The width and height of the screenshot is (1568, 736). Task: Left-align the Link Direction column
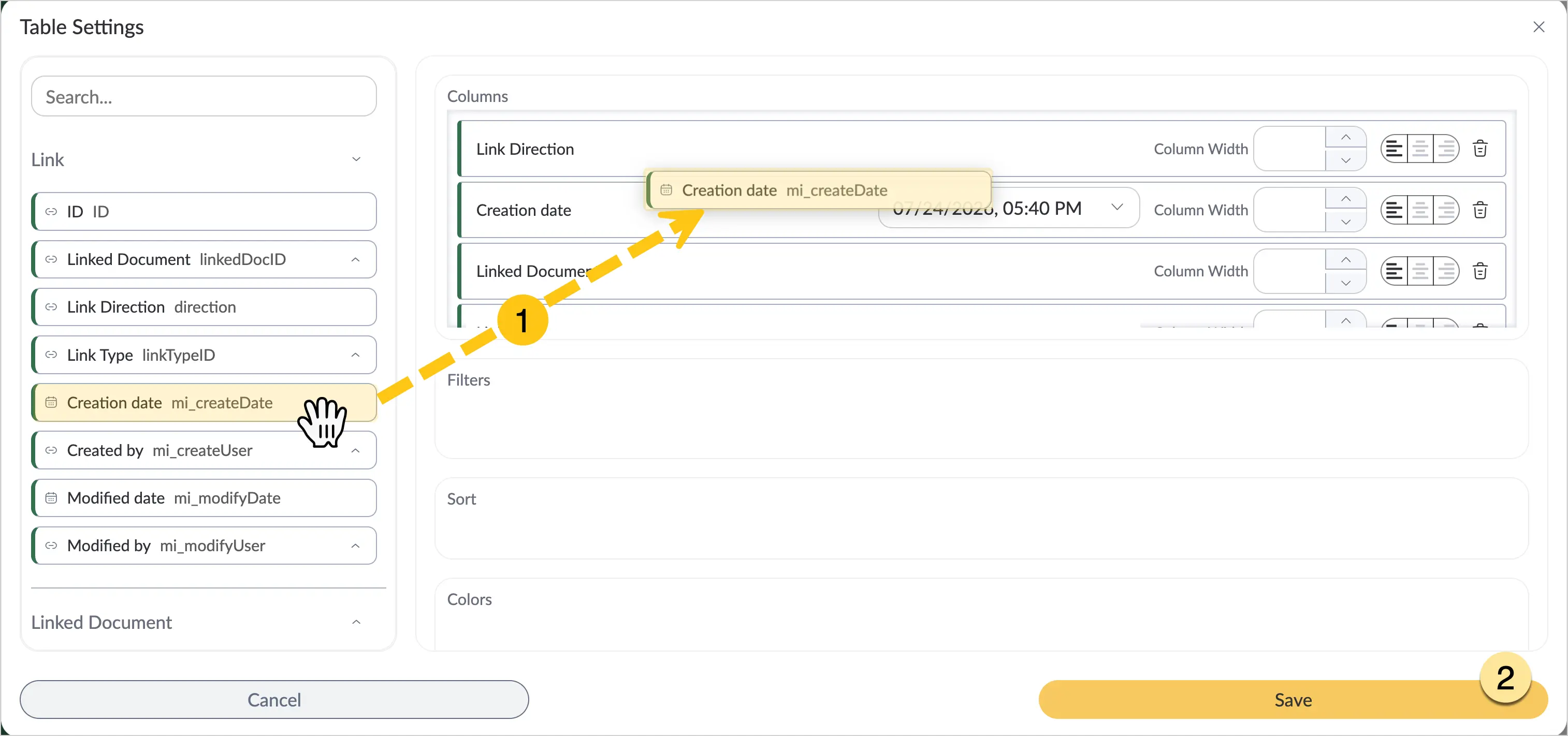pos(1394,149)
